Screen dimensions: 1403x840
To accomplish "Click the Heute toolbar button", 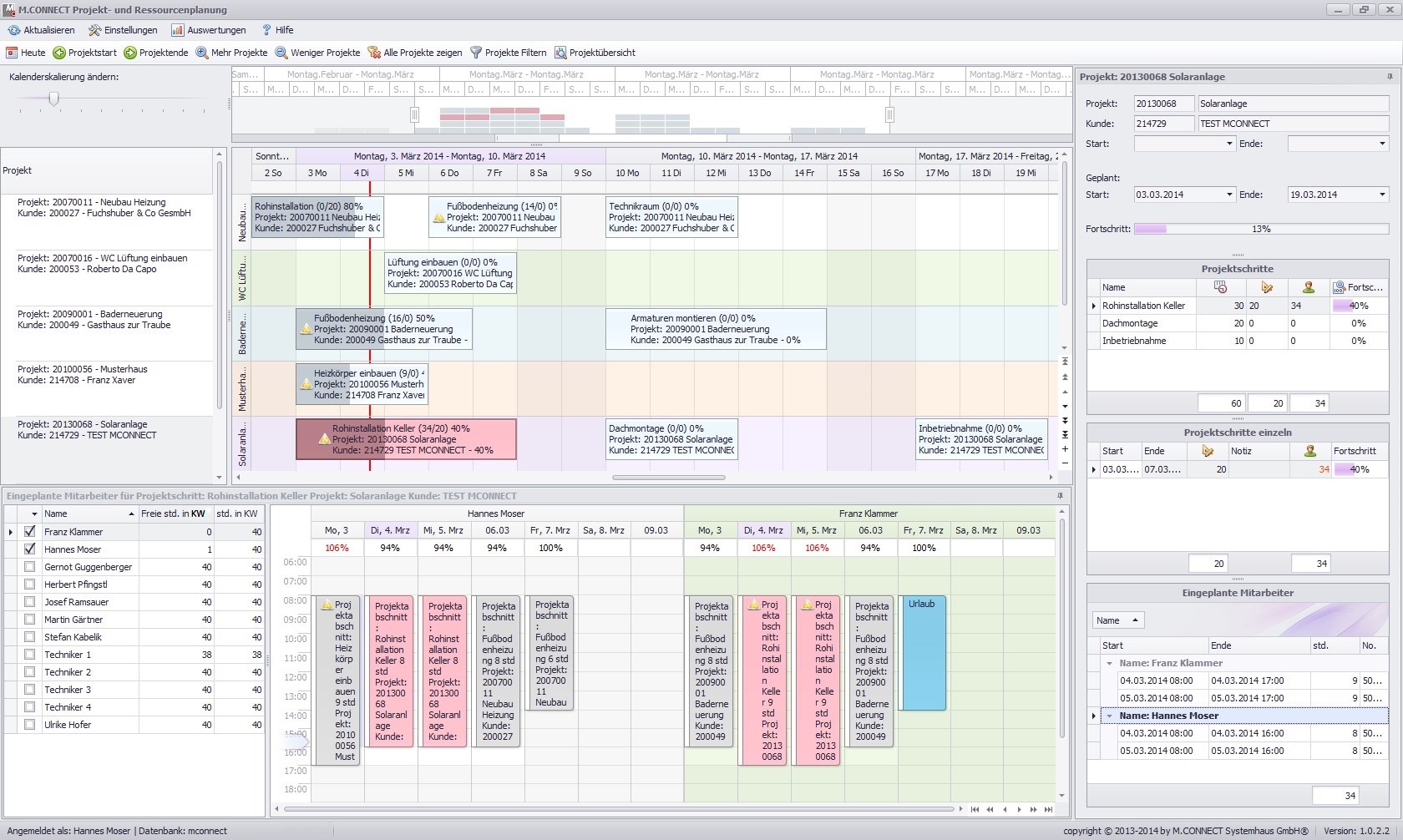I will [x=26, y=53].
